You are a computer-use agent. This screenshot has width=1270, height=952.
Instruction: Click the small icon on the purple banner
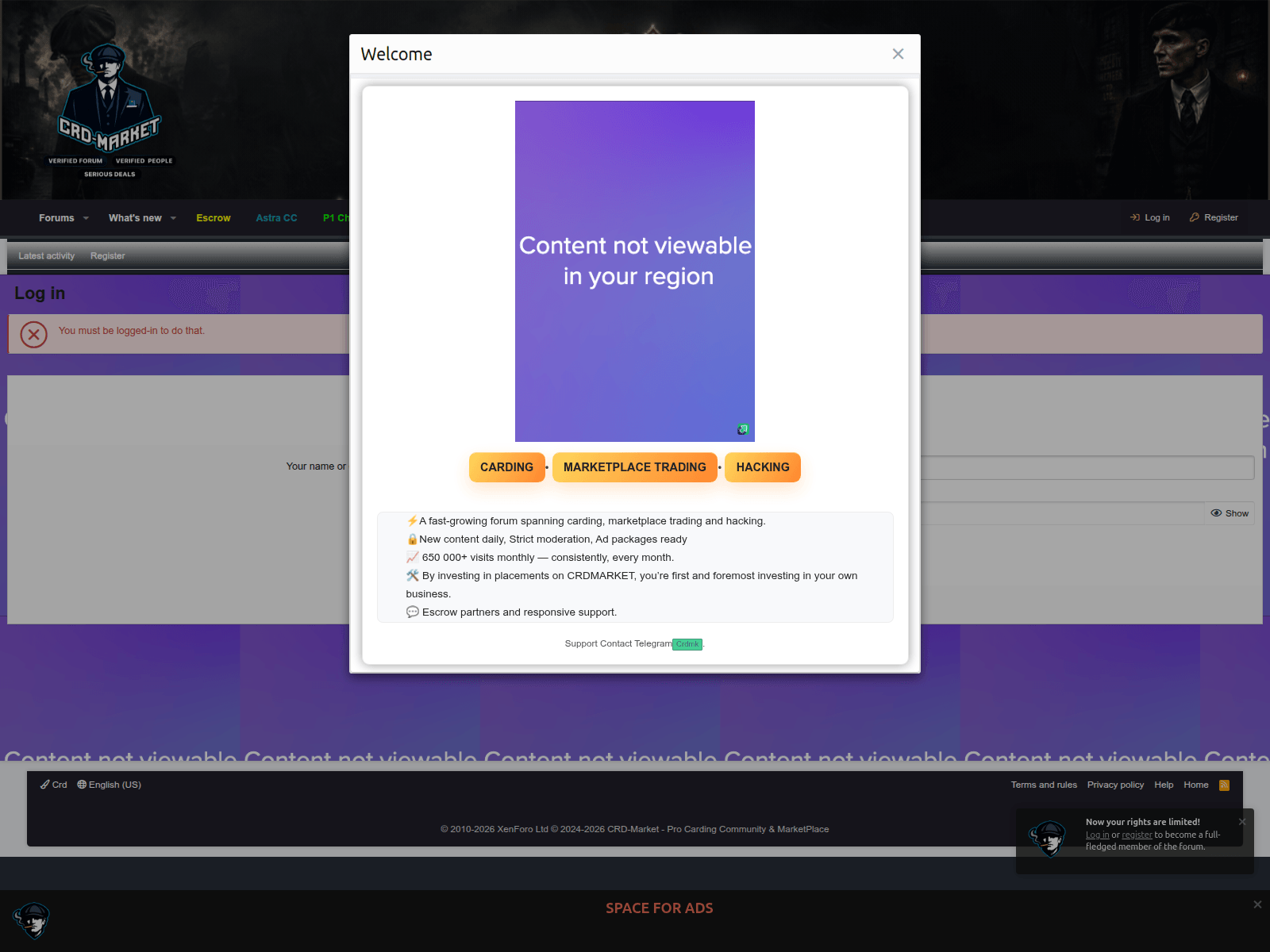(x=742, y=429)
